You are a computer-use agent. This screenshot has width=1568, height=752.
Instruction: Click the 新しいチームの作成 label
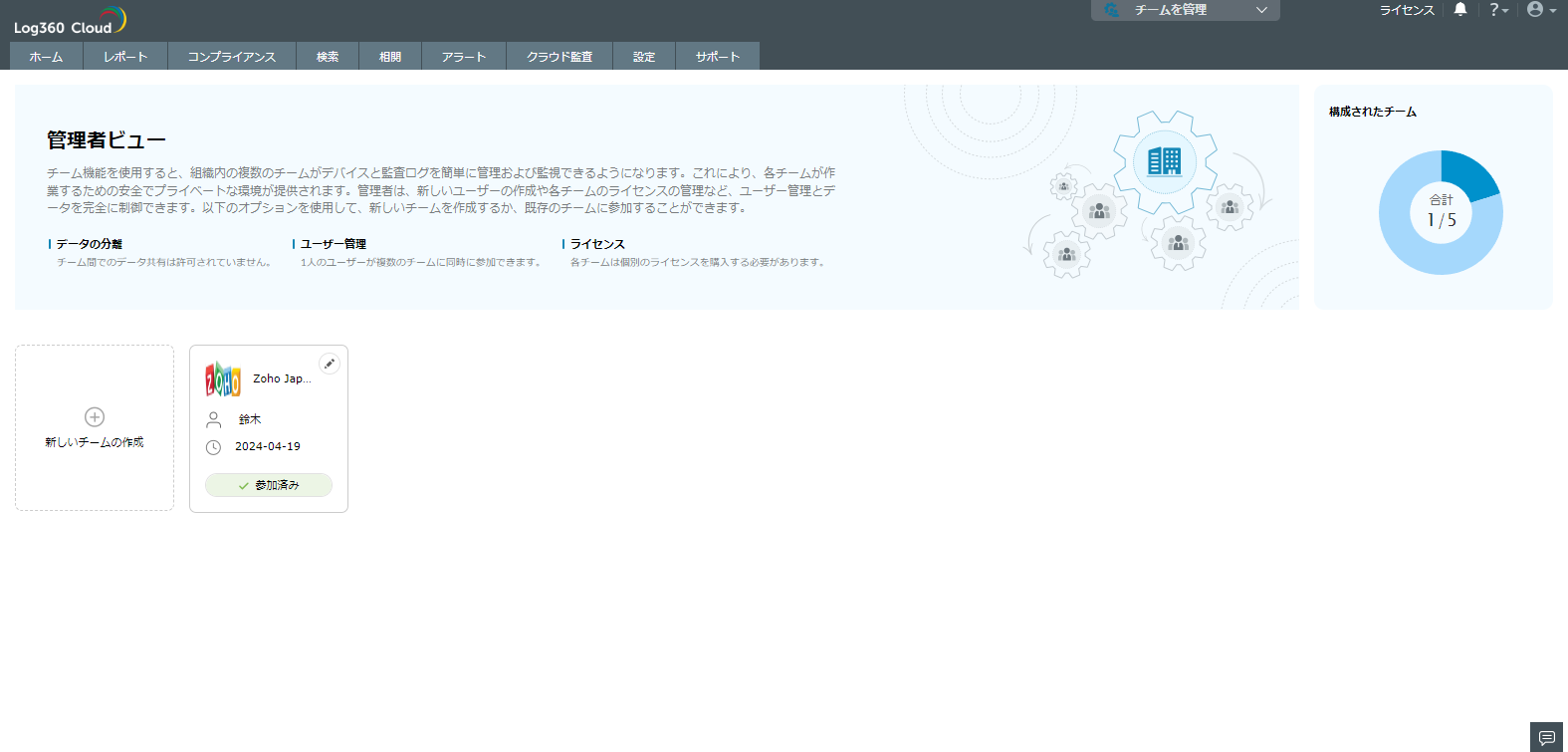(95, 442)
